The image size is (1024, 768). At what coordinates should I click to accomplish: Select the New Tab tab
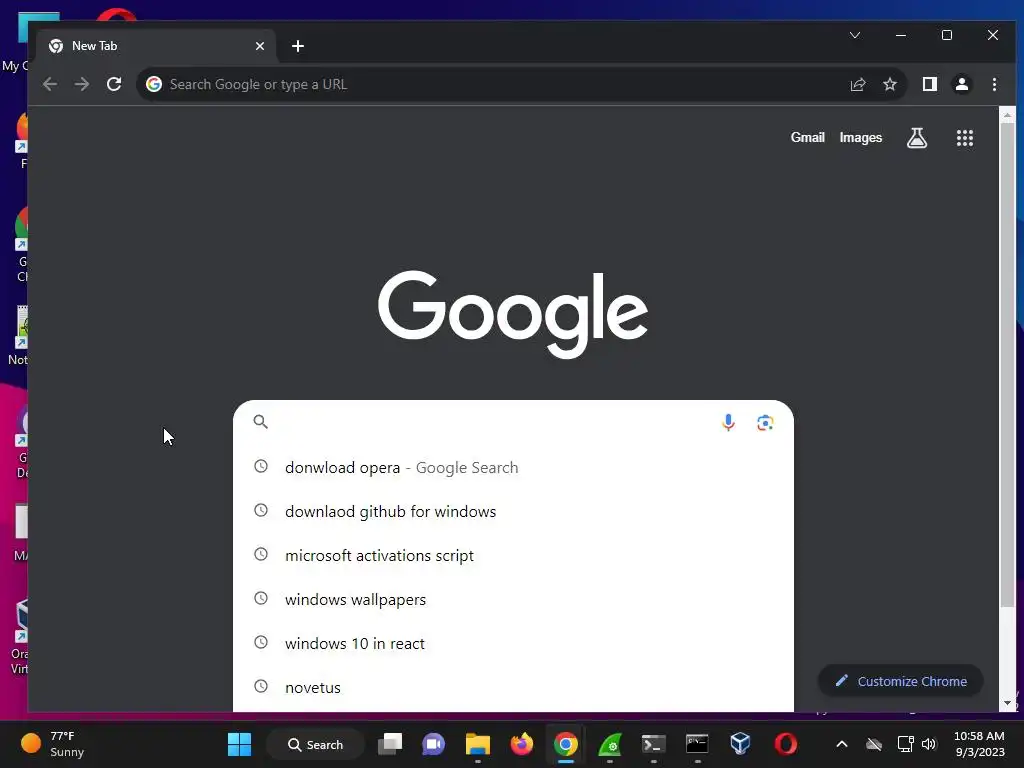click(x=157, y=46)
